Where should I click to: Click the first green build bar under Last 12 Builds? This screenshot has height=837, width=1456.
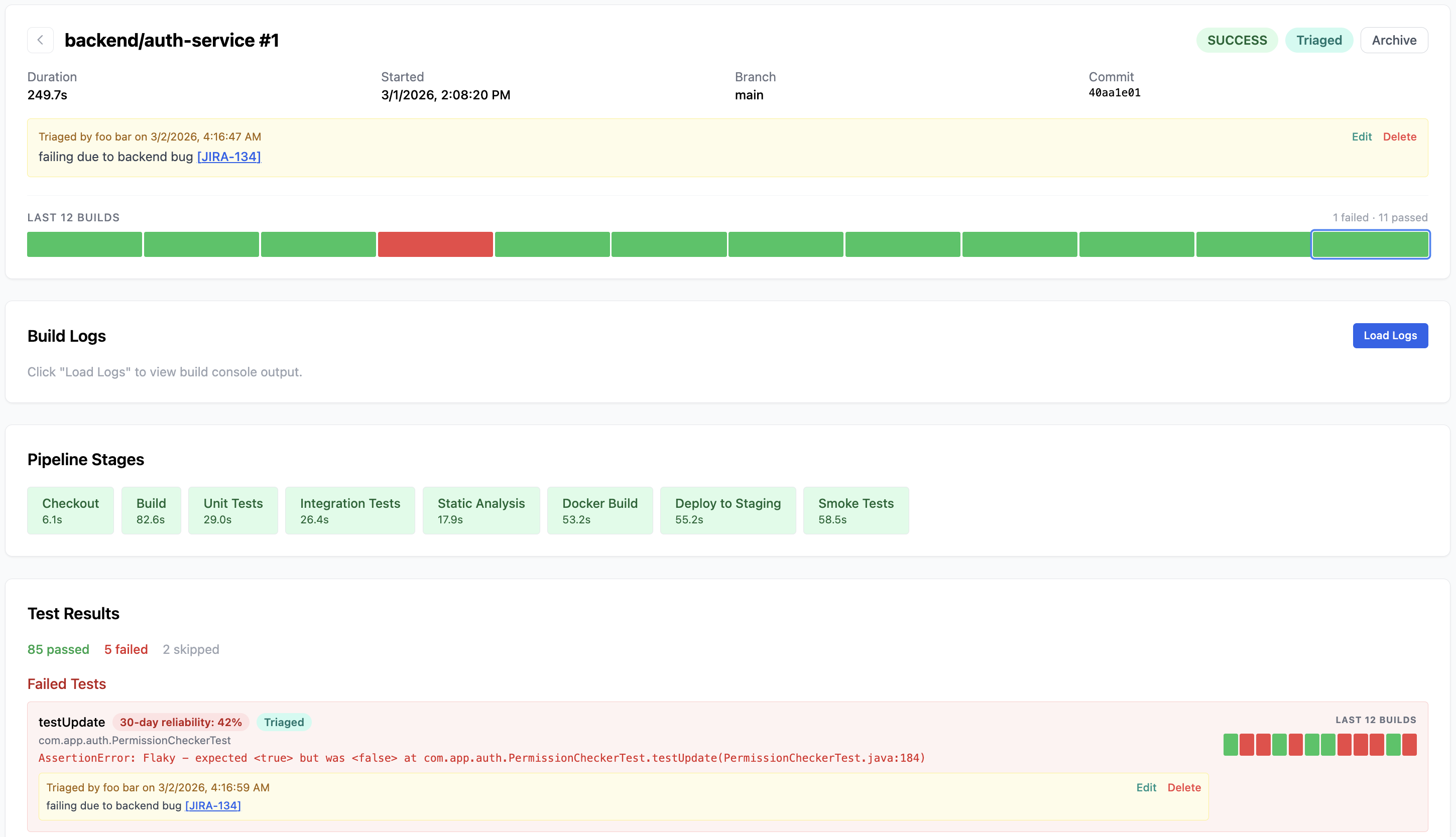pyautogui.click(x=84, y=244)
